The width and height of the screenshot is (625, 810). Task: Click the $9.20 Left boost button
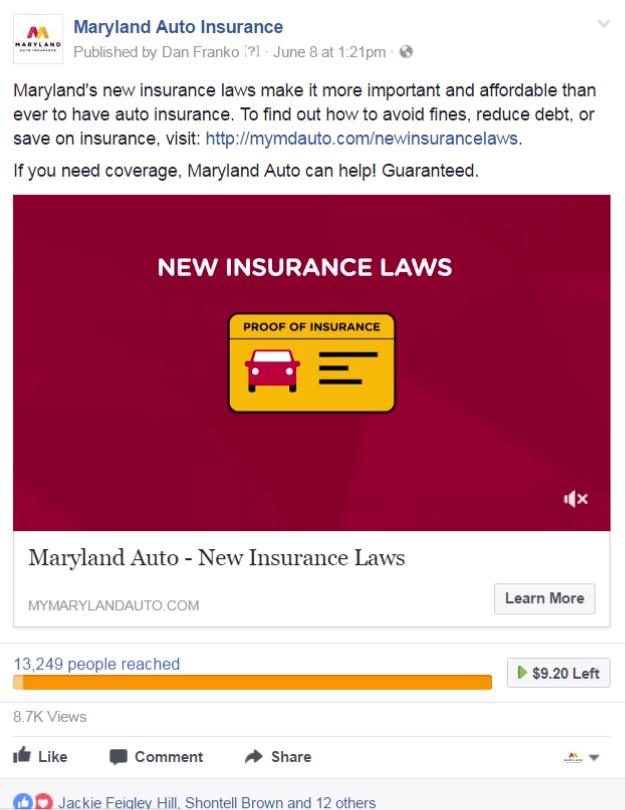point(558,673)
